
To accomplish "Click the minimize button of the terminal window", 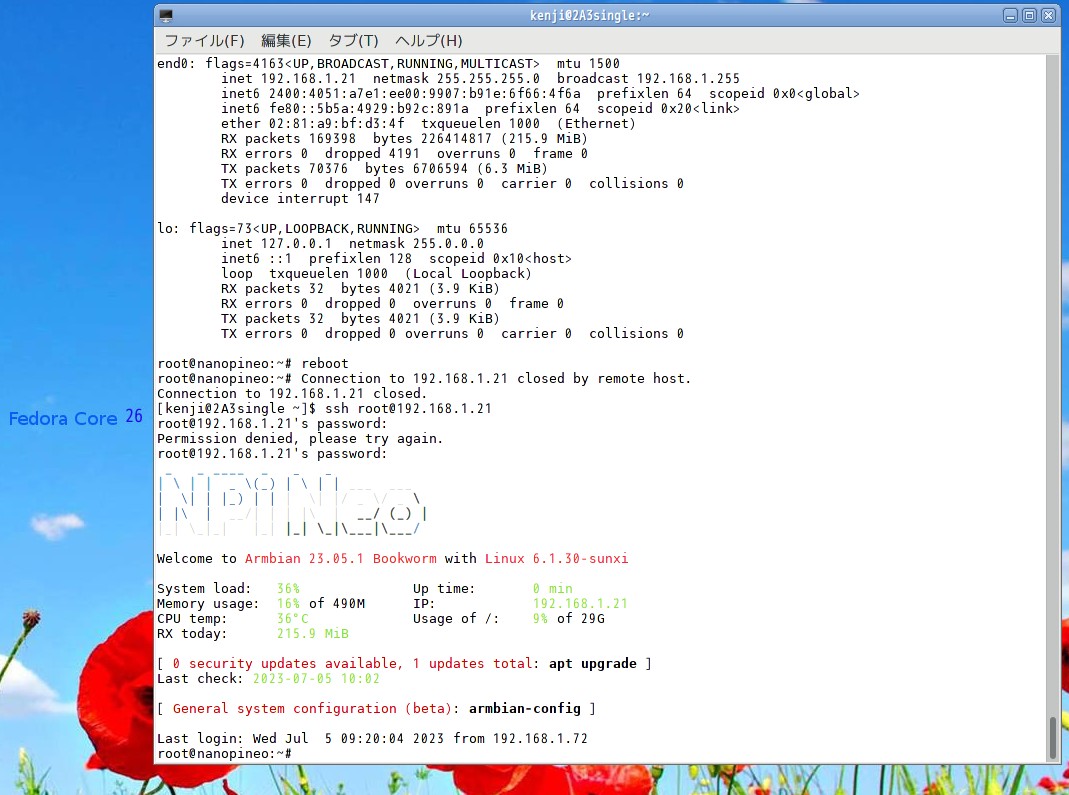I will tap(1011, 15).
